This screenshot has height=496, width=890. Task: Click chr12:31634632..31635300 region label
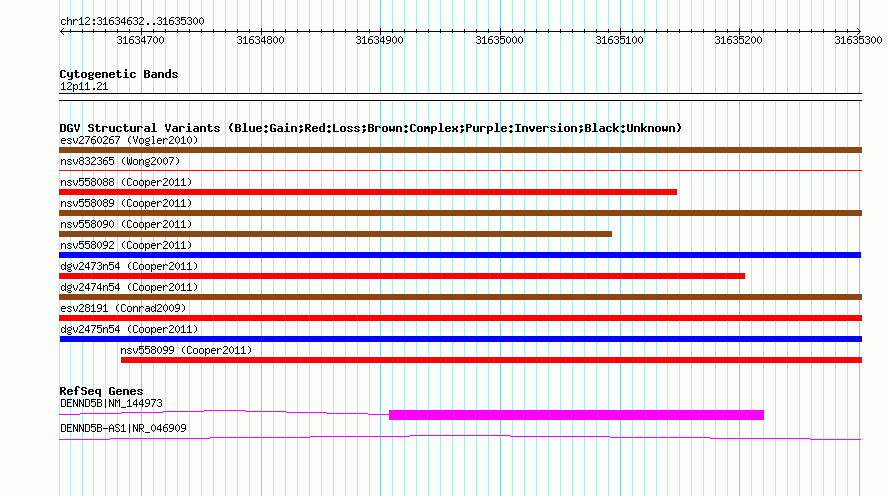pos(132,21)
